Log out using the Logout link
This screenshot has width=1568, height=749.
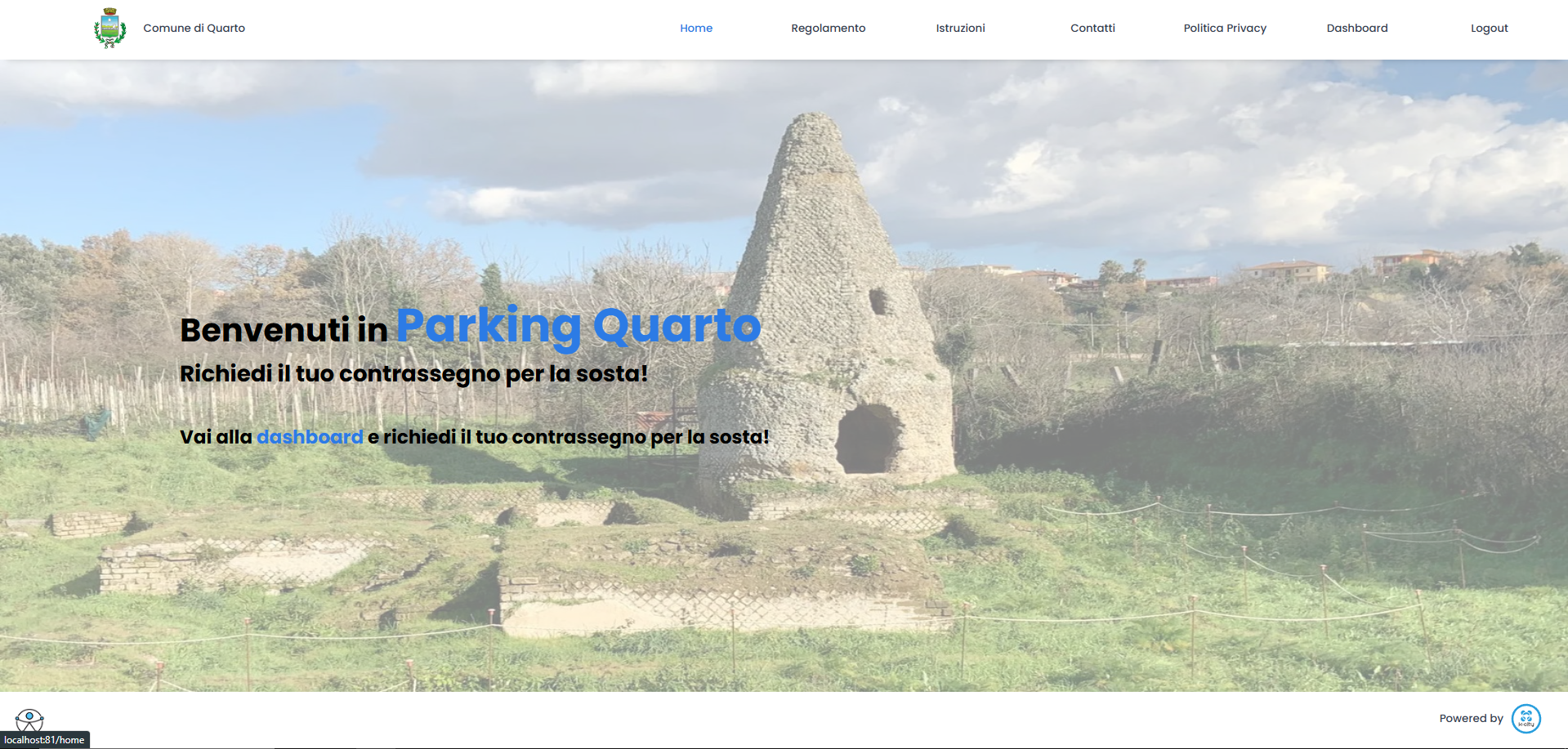pyautogui.click(x=1489, y=28)
